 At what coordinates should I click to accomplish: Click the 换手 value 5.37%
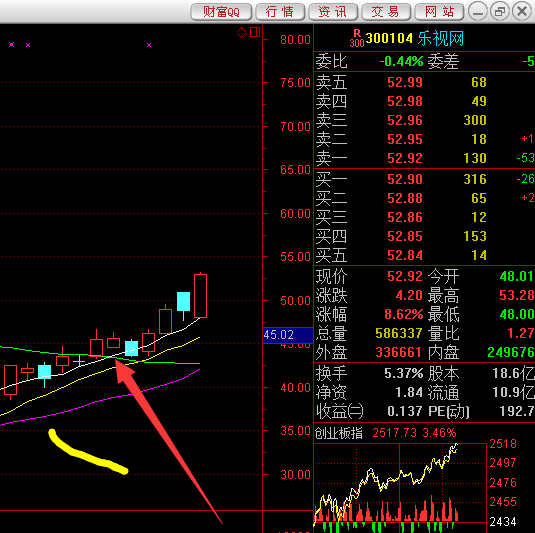(x=404, y=373)
